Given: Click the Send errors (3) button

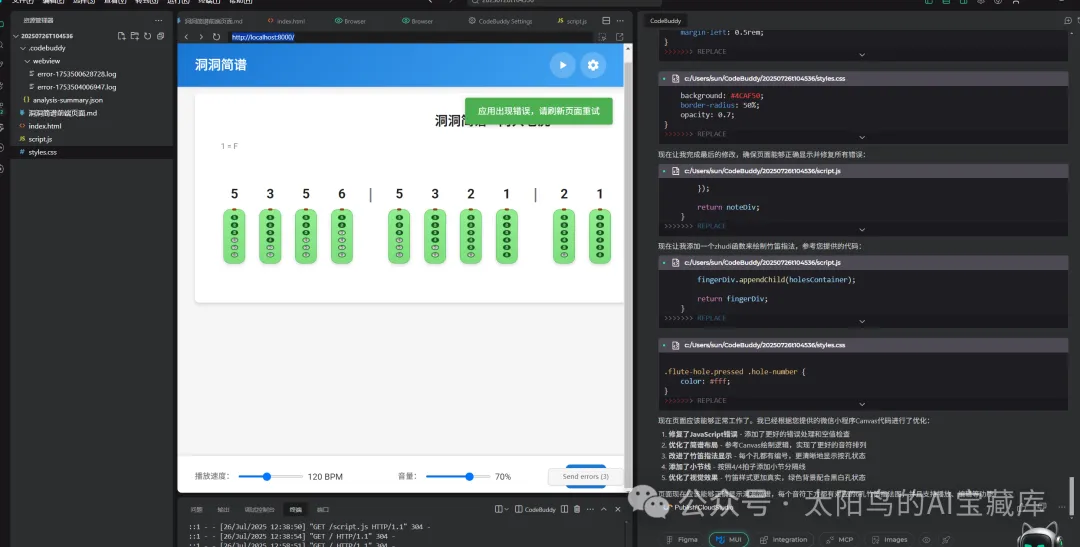Looking at the screenshot, I should pyautogui.click(x=585, y=477).
